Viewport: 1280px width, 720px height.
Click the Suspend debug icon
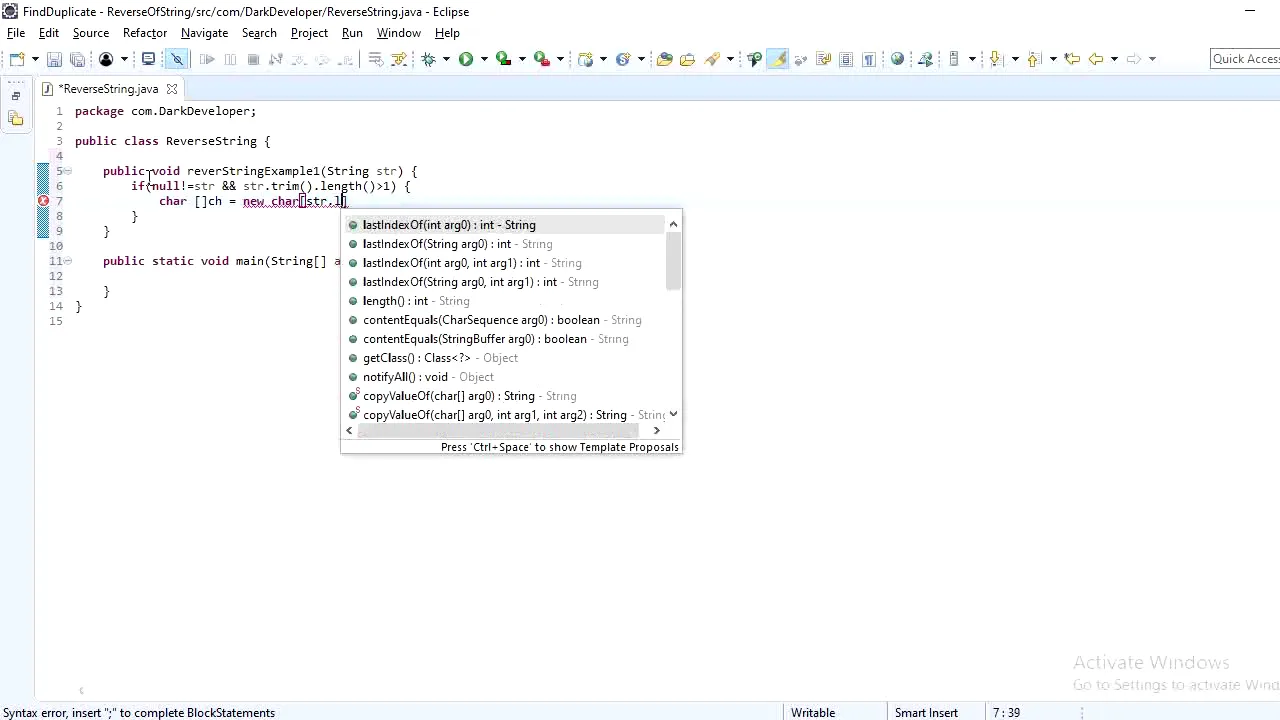coord(230,59)
